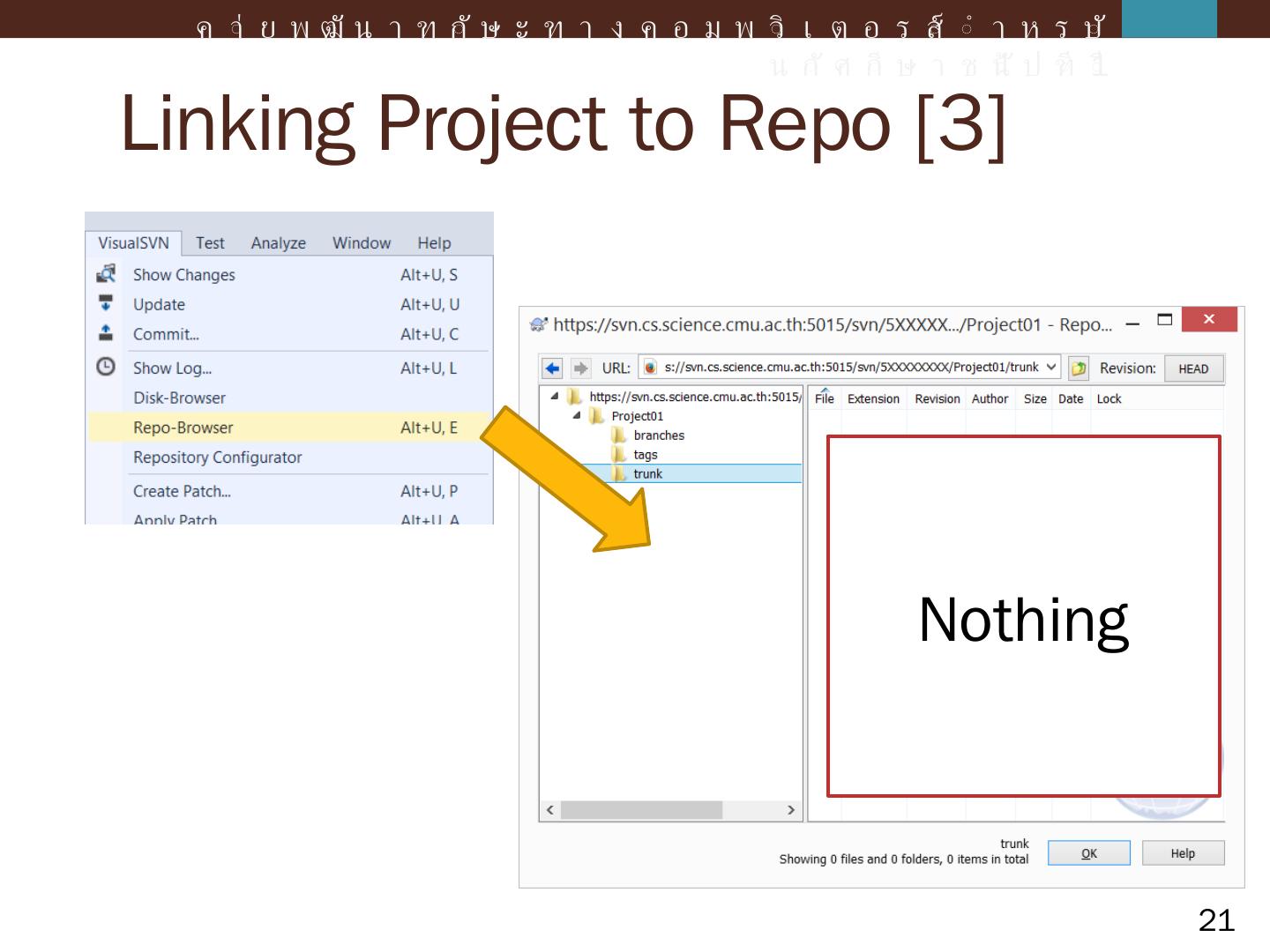The width and height of the screenshot is (1270, 952).
Task: Click the folder-up icon next to the URL field
Action: (x=1078, y=368)
